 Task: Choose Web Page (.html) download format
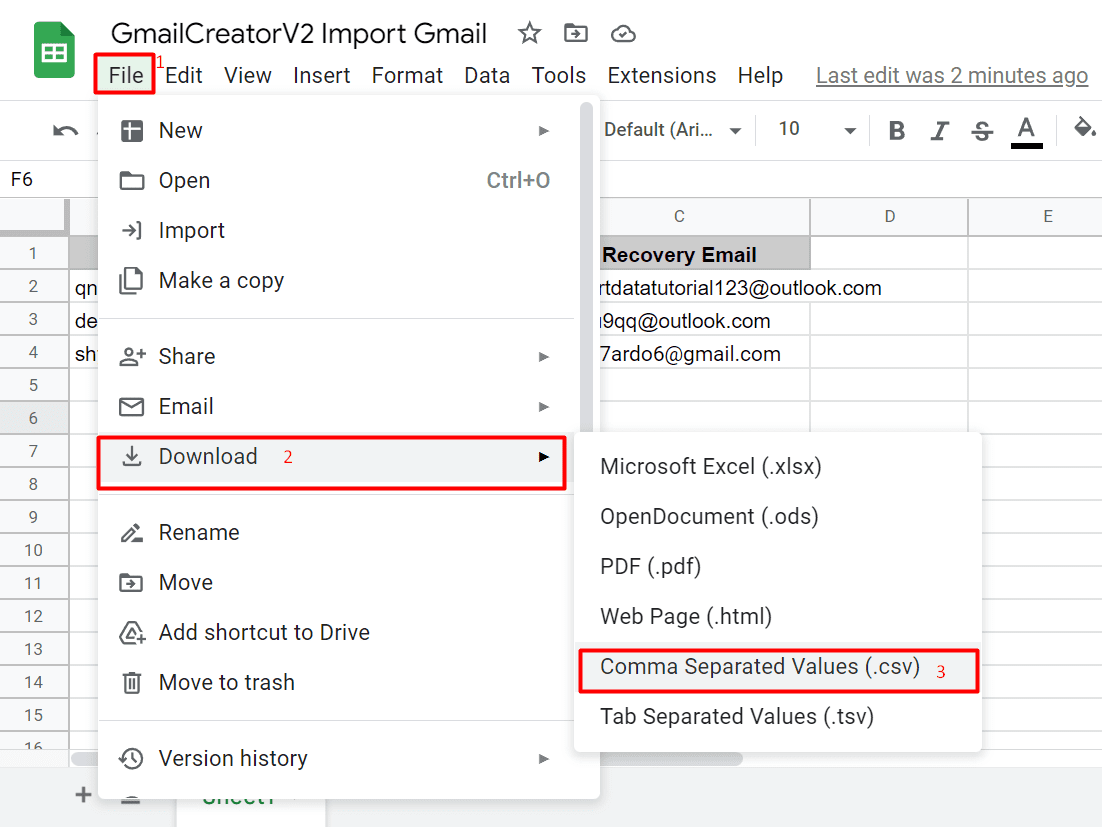[777, 616]
